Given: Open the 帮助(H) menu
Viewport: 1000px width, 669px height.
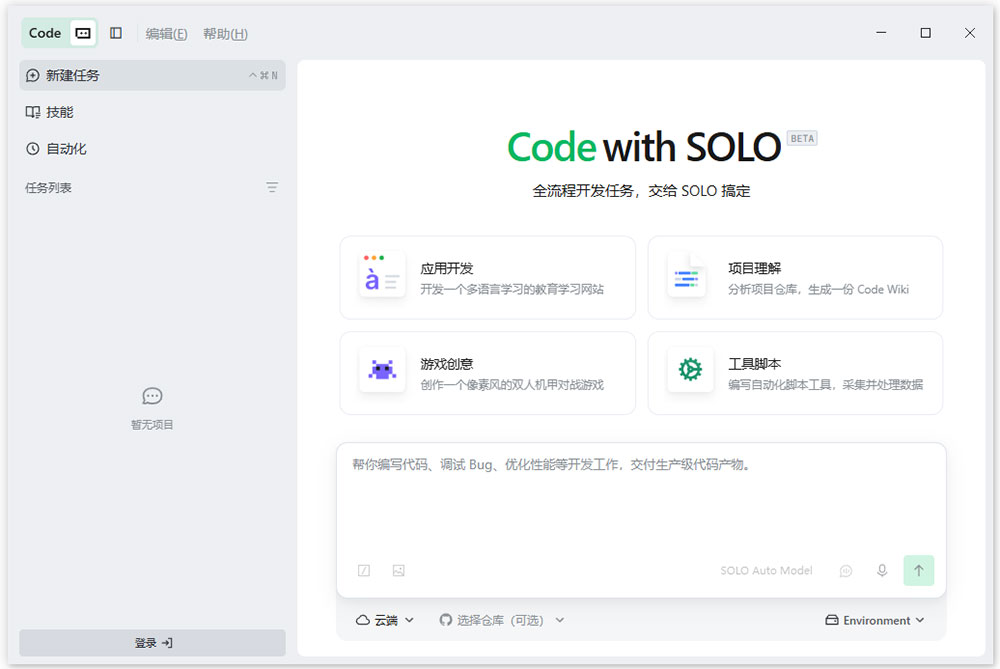Looking at the screenshot, I should pos(225,34).
